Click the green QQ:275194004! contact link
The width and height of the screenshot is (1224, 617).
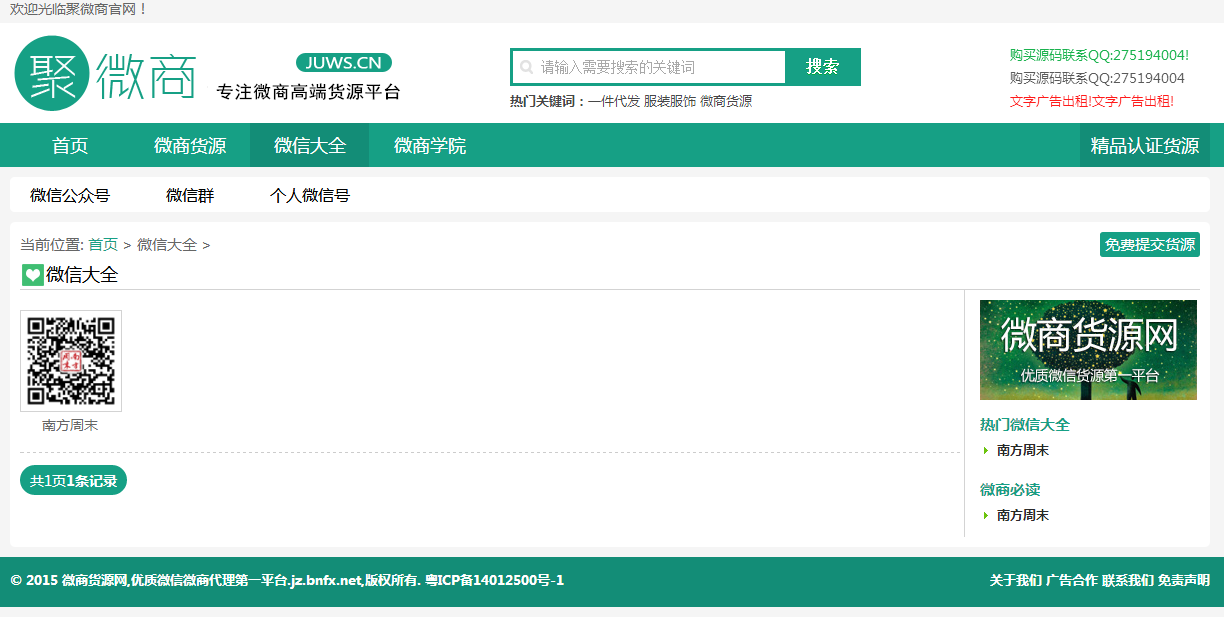coord(1099,55)
